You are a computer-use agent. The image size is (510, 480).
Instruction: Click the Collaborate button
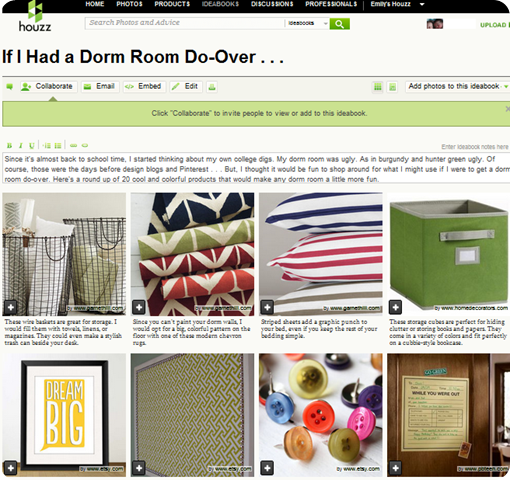pyautogui.click(x=49, y=87)
